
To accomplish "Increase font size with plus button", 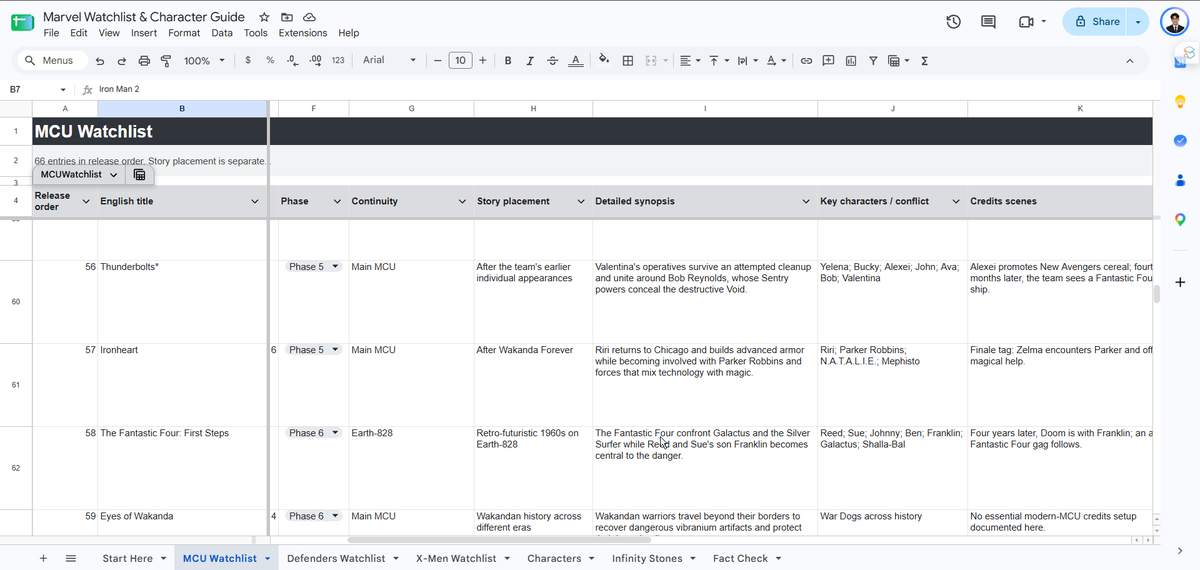I will tap(483, 61).
